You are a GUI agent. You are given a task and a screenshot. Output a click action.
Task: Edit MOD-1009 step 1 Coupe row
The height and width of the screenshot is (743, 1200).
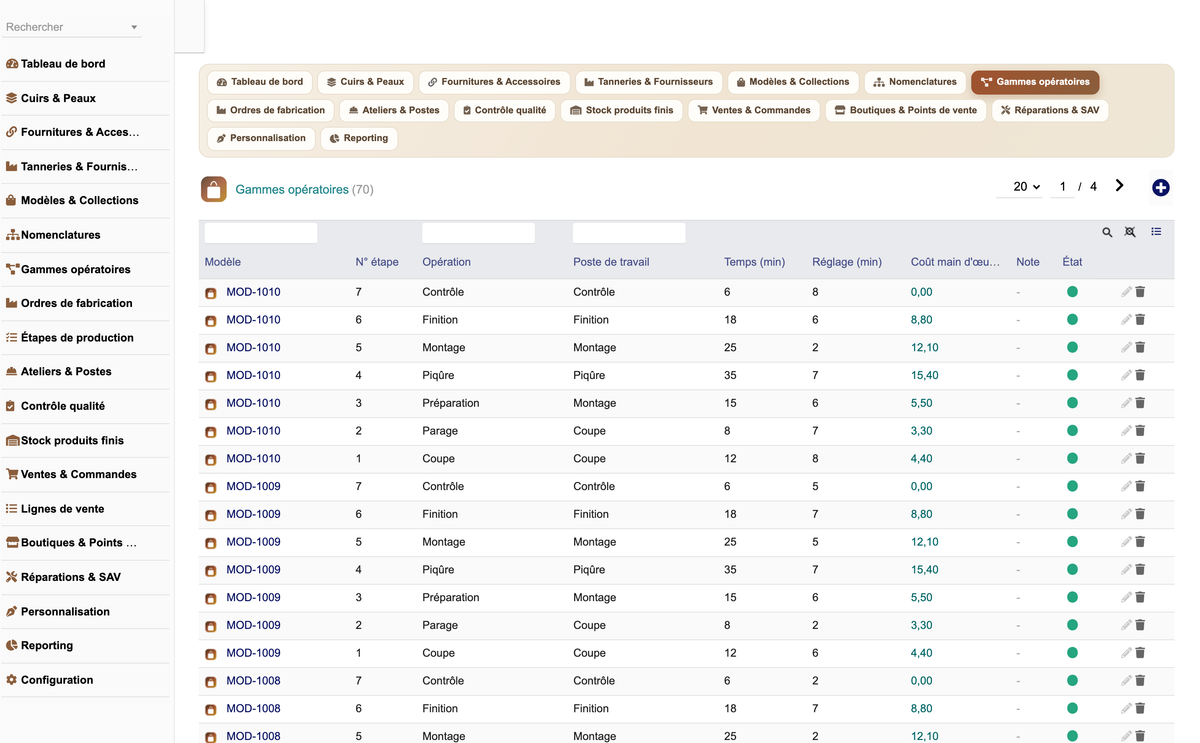[x=1126, y=653]
